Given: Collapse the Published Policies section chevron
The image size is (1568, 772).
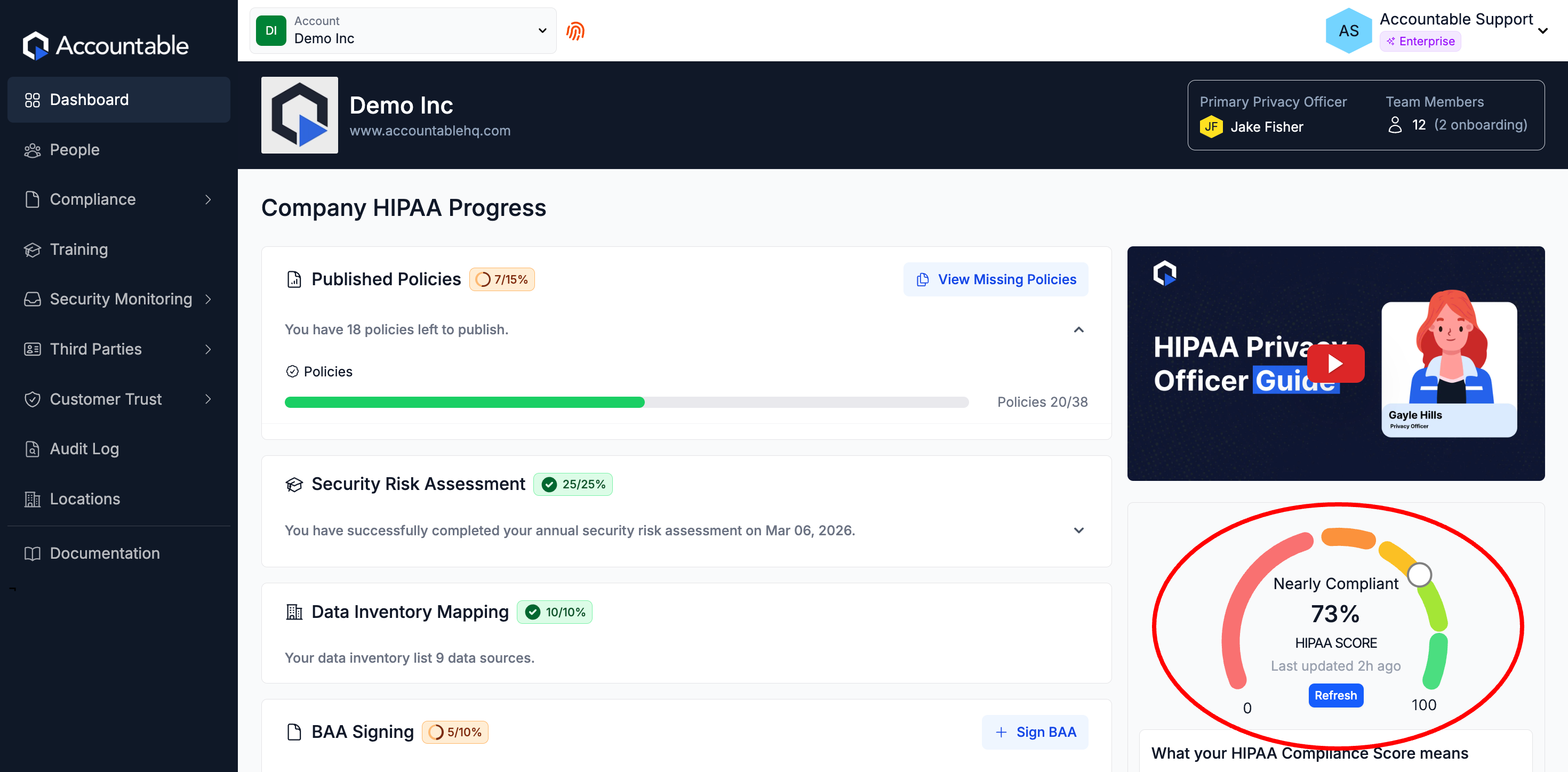Looking at the screenshot, I should [x=1078, y=329].
